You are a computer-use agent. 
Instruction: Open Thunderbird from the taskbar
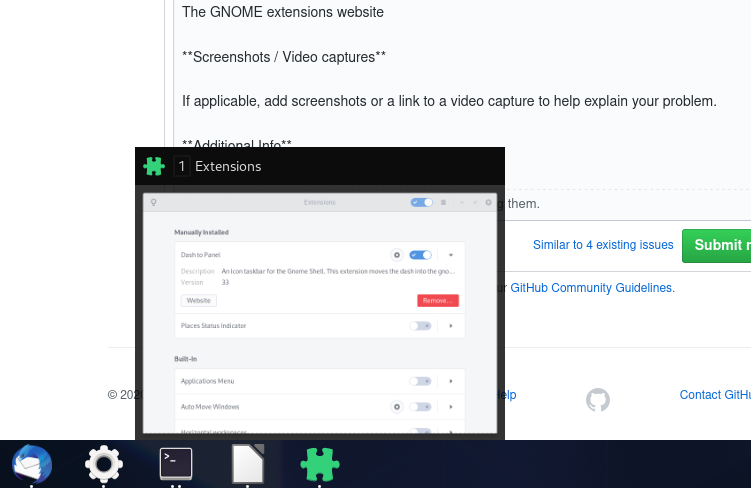pos(32,464)
